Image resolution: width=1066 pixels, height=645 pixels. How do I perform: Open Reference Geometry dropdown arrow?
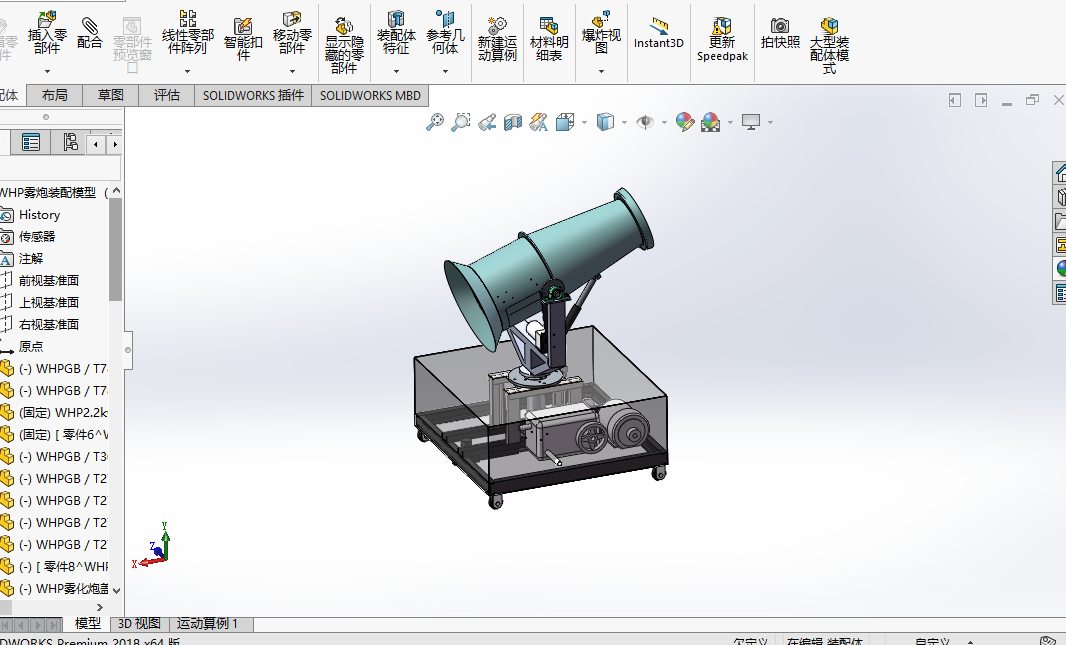click(x=445, y=71)
